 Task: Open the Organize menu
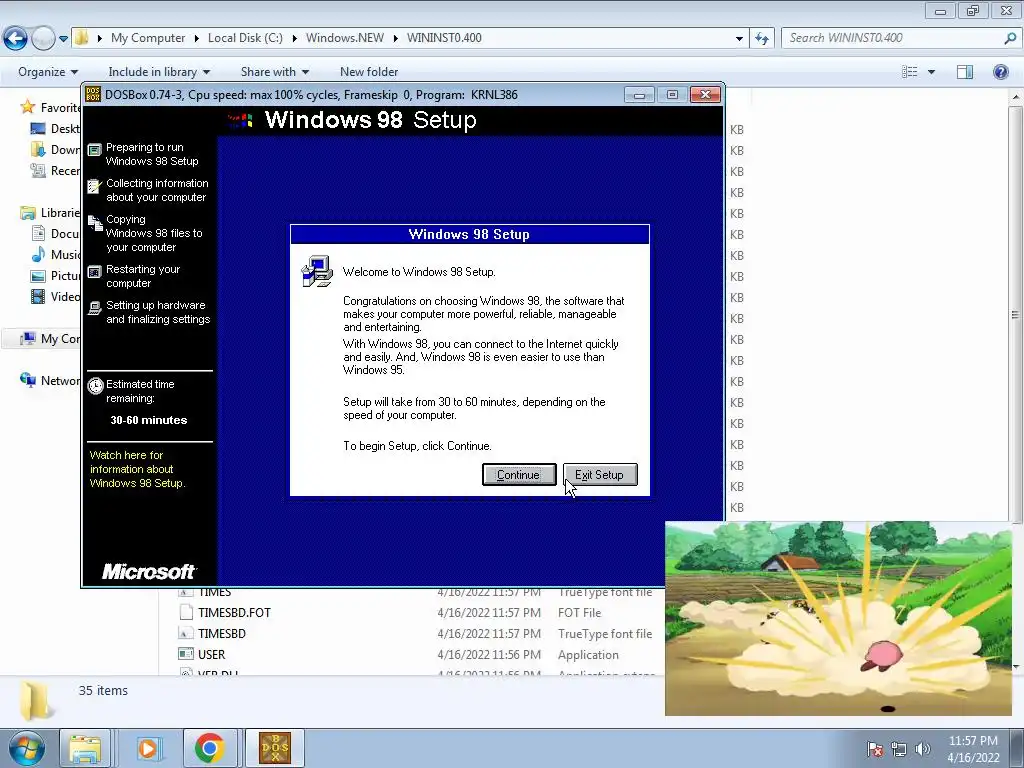(x=48, y=72)
